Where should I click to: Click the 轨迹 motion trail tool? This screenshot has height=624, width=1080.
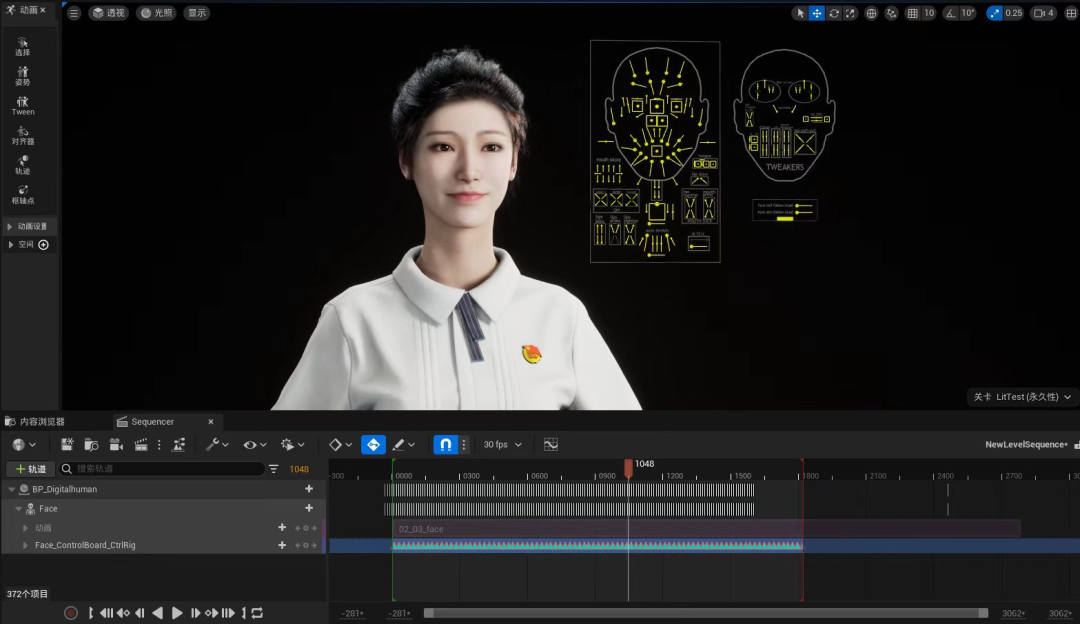point(22,164)
